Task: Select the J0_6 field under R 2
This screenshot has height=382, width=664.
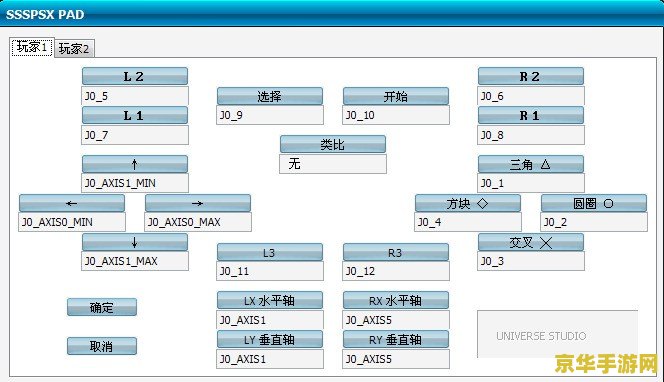Action: point(531,96)
